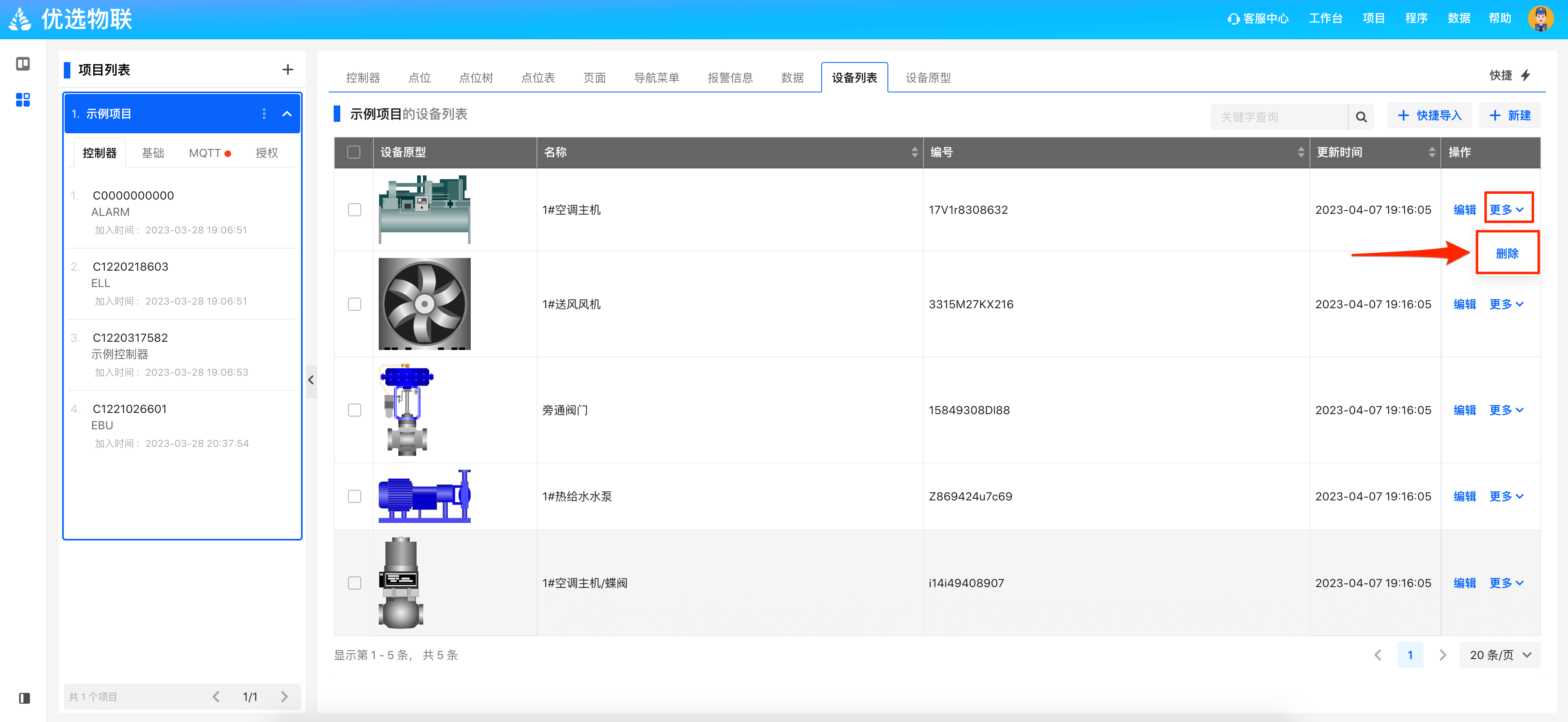Expand 更多 for 1#送风风机 row
Viewport: 1568px width, 722px height.
[x=1507, y=304]
